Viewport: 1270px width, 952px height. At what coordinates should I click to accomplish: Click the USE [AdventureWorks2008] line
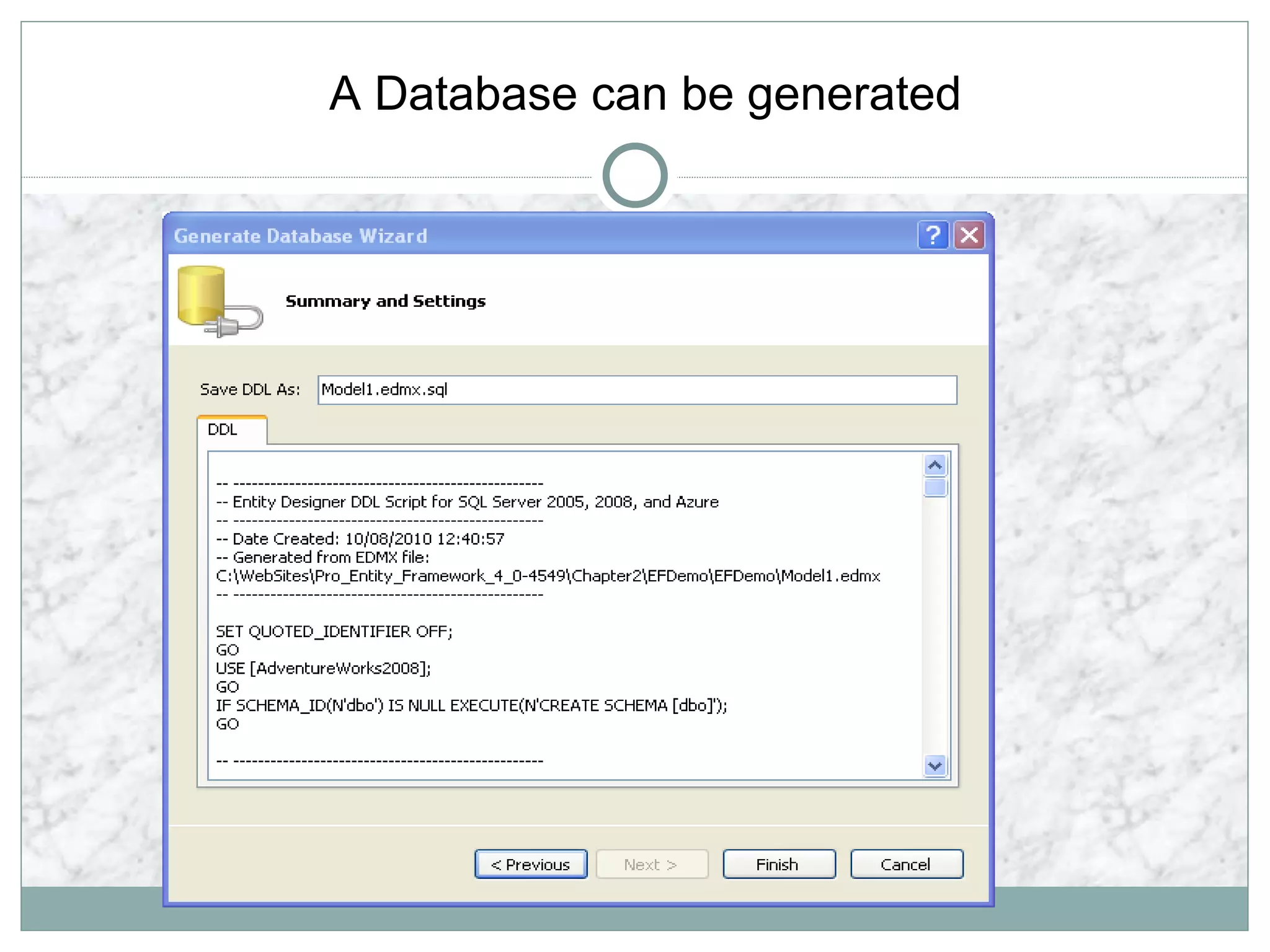coord(323,668)
